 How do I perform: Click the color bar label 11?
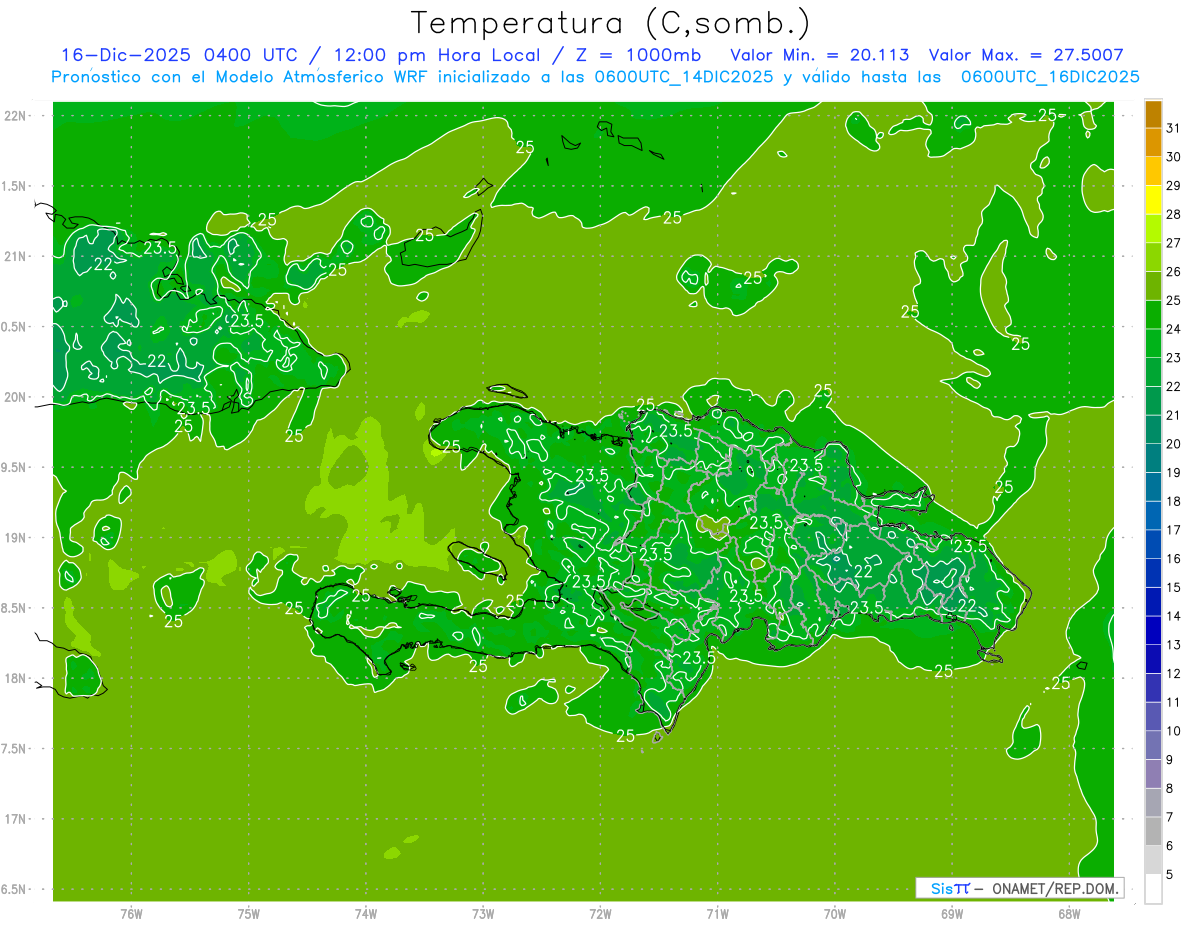pos(1174,702)
